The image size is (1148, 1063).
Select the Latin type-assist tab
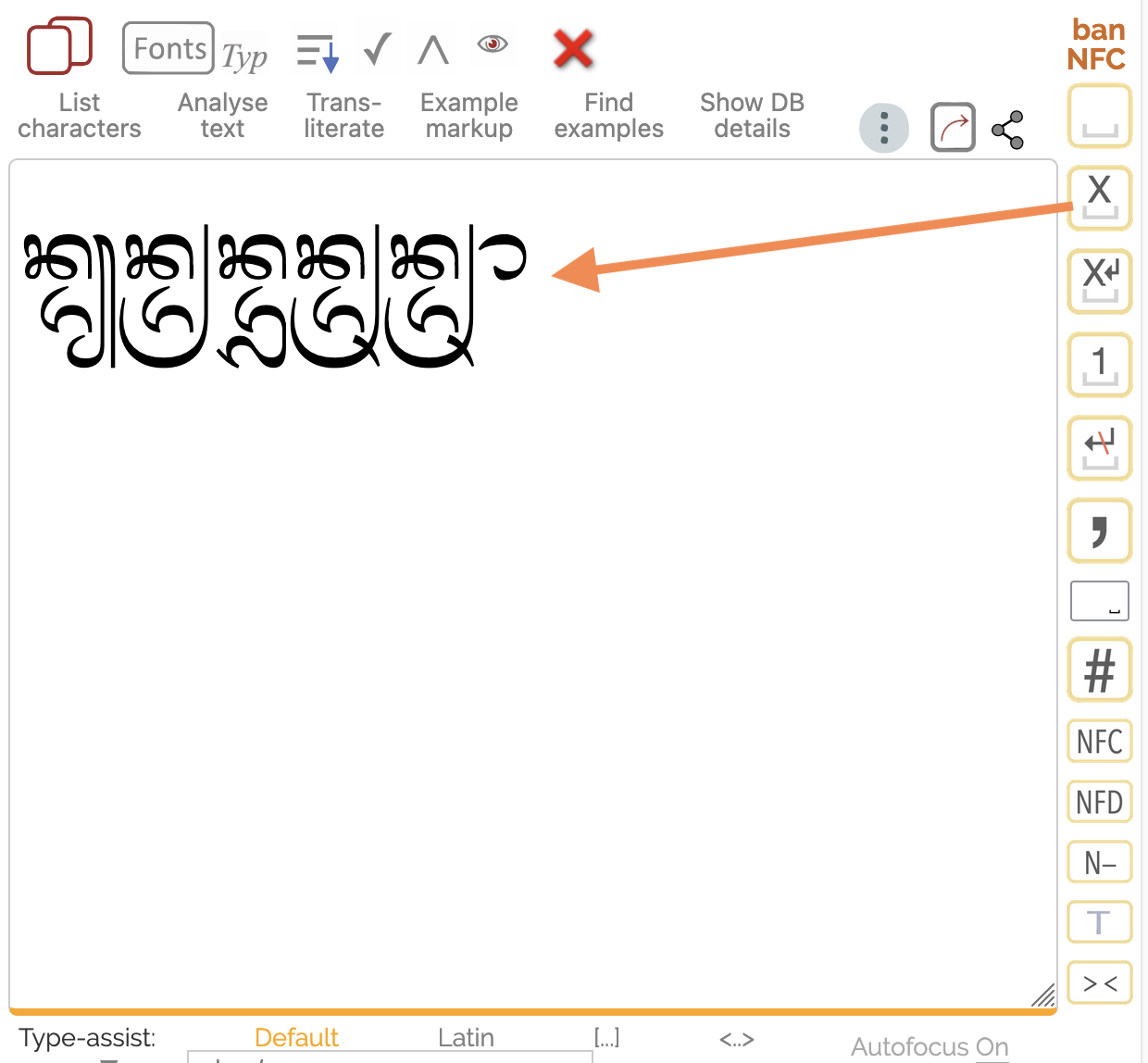[466, 1038]
